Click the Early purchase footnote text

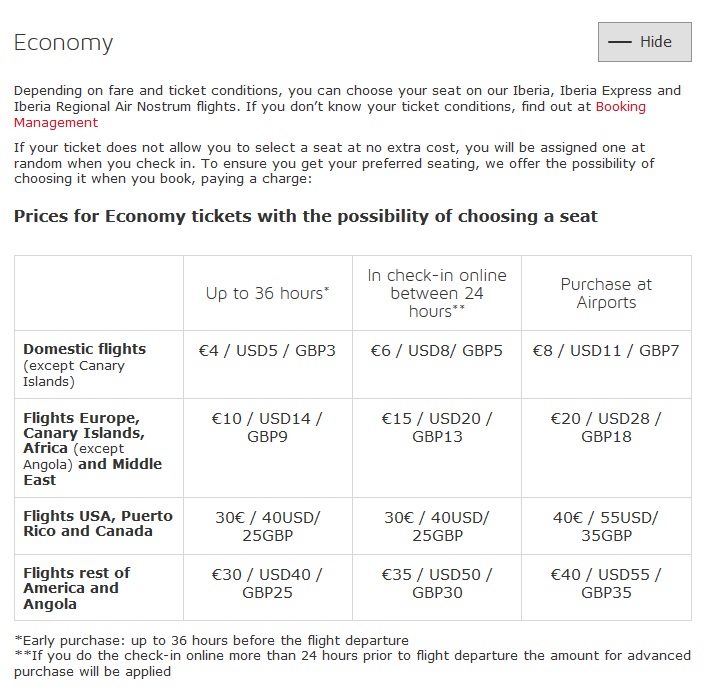click(211, 640)
